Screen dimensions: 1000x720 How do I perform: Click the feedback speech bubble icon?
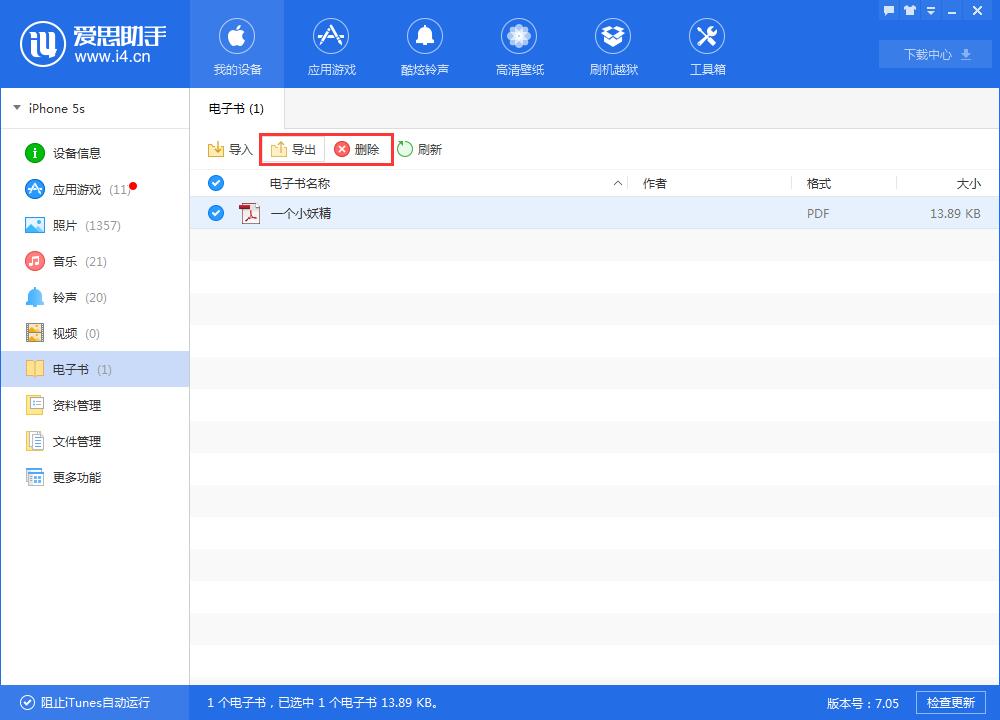click(889, 10)
